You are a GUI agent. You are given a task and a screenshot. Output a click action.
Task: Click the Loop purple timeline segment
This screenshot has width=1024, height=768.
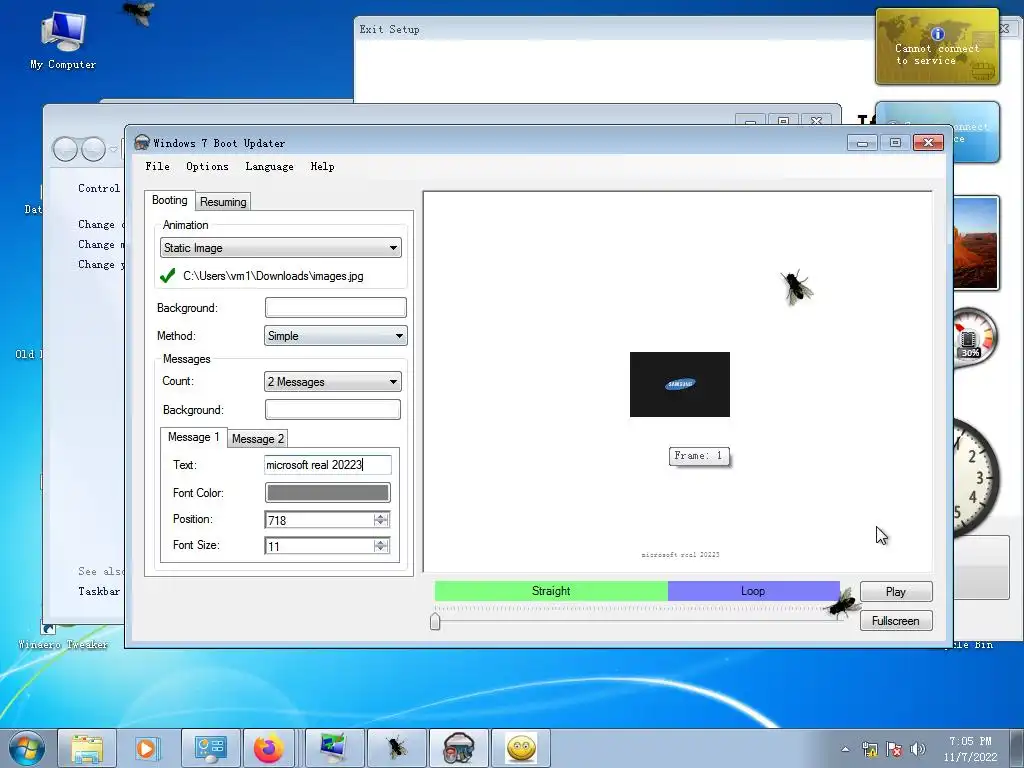[753, 591]
